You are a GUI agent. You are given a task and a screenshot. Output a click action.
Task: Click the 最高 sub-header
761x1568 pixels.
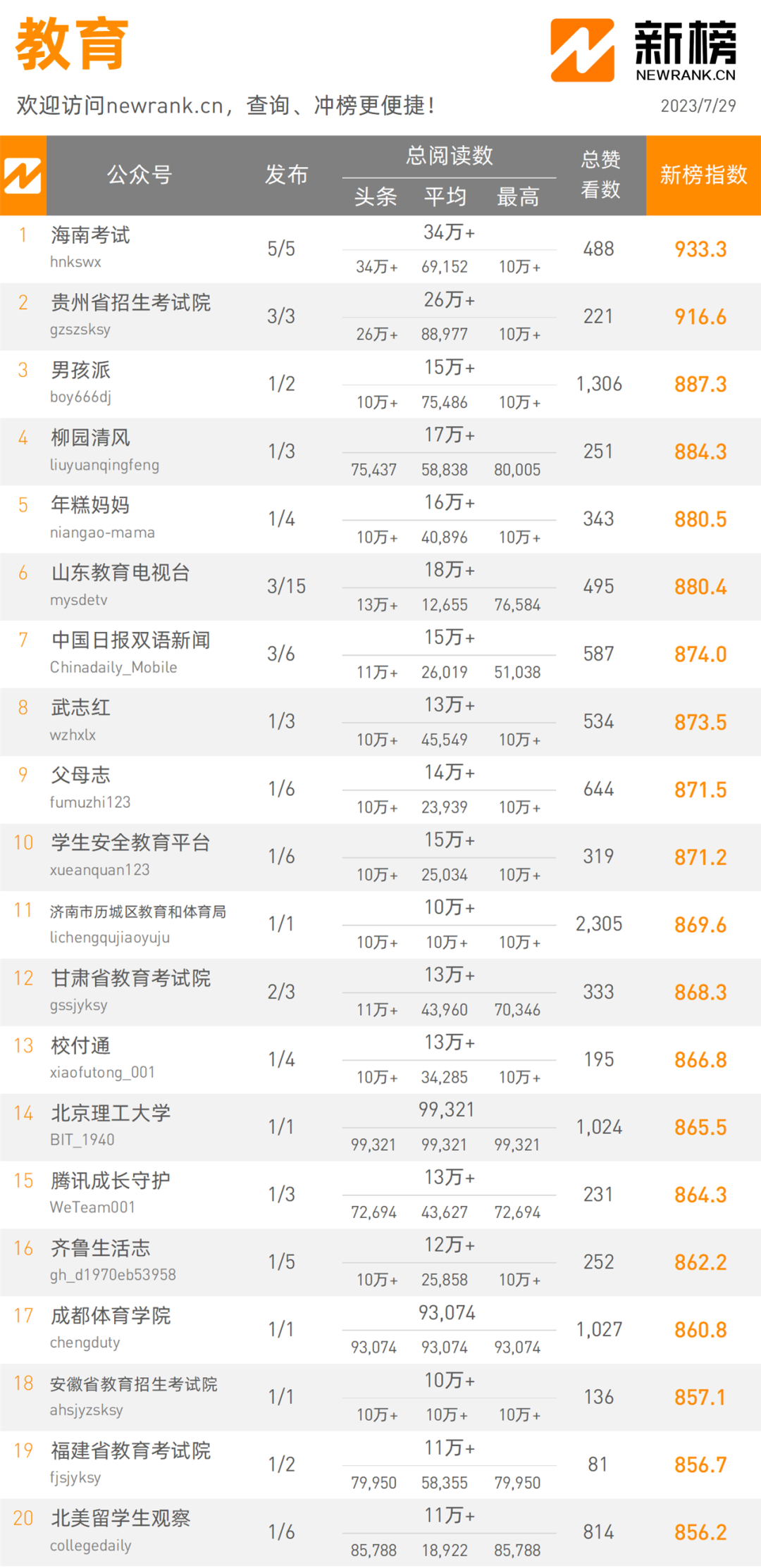[x=518, y=197]
